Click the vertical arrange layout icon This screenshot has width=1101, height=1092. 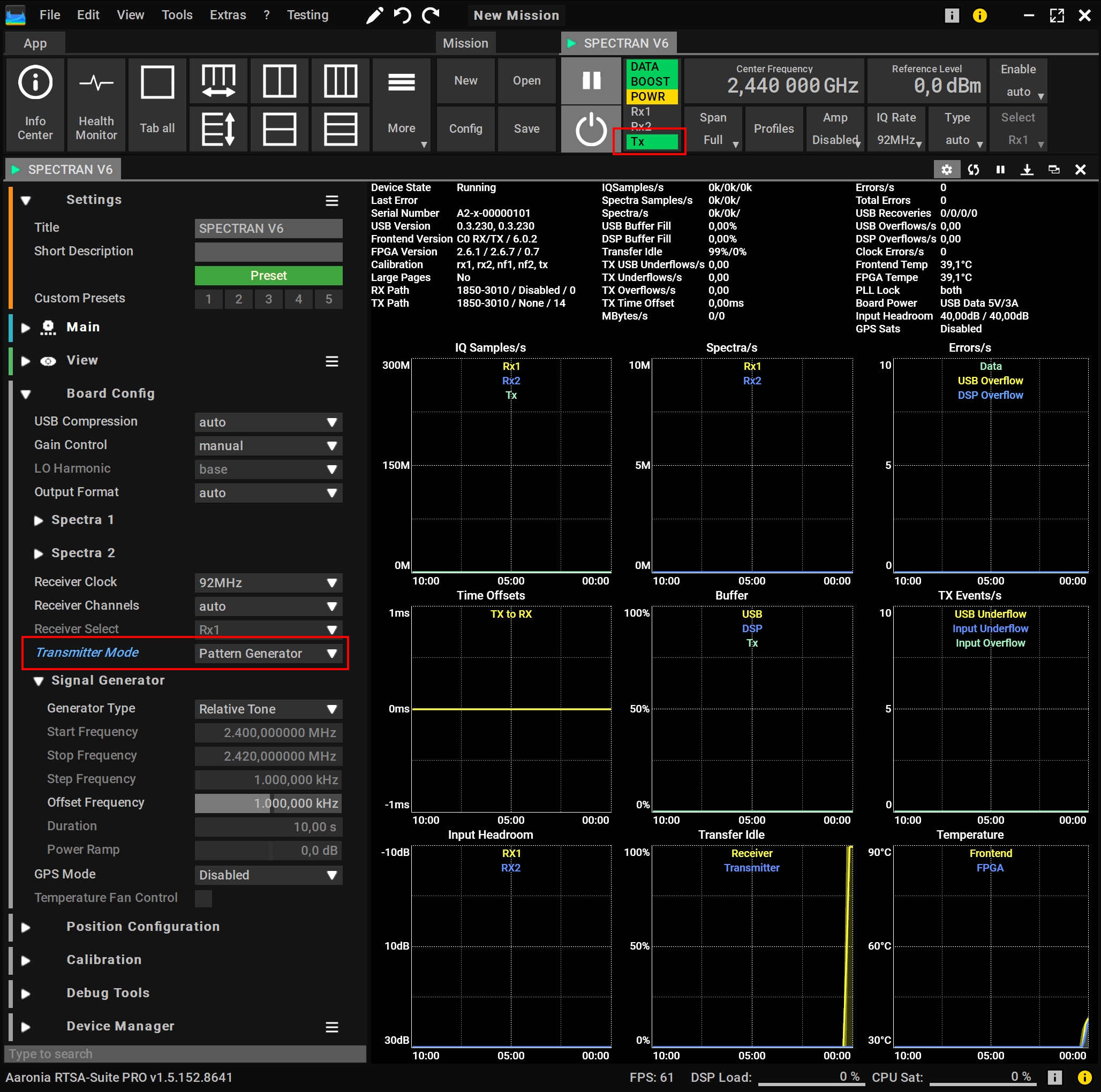pyautogui.click(x=218, y=129)
